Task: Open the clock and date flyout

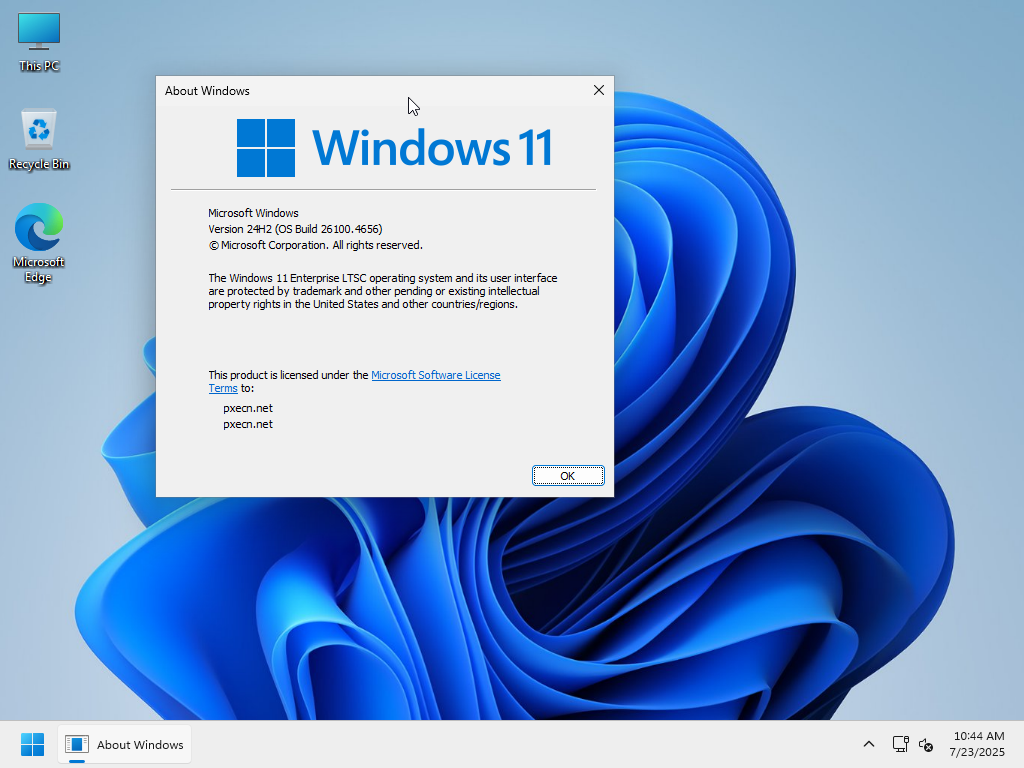Action: pos(978,743)
